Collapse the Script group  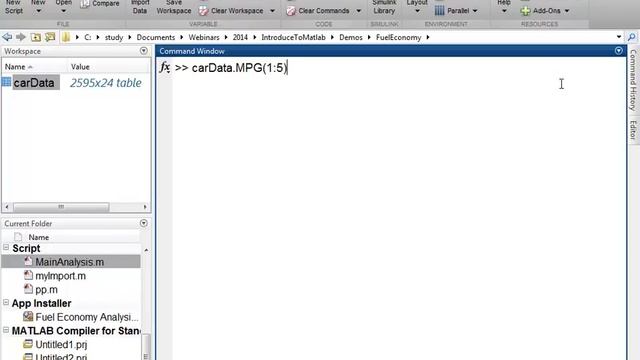[6, 247]
